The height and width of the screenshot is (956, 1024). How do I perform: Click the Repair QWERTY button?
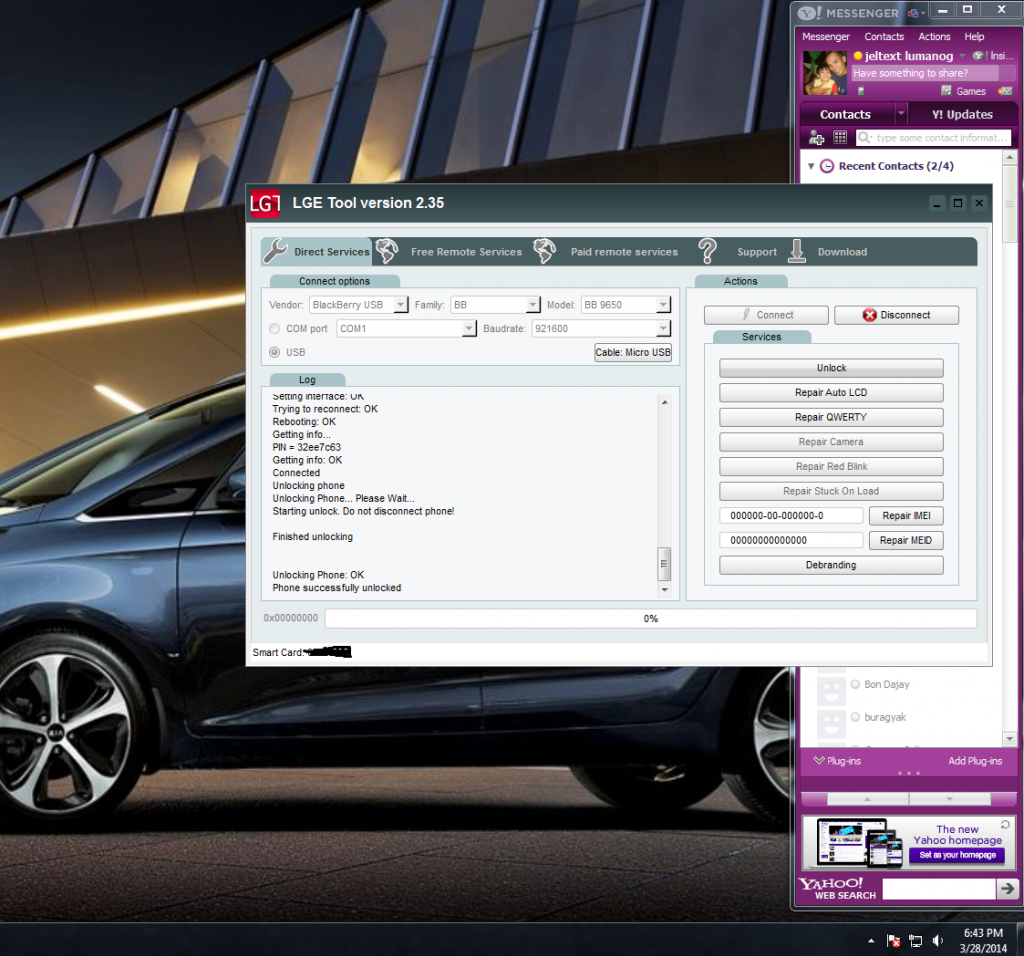click(x=831, y=417)
